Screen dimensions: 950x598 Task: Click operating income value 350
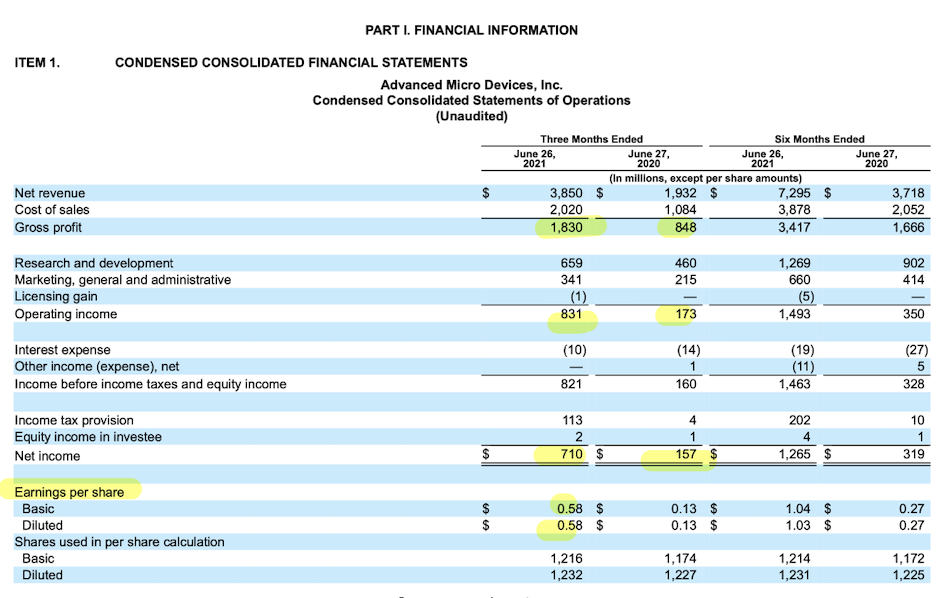click(914, 314)
